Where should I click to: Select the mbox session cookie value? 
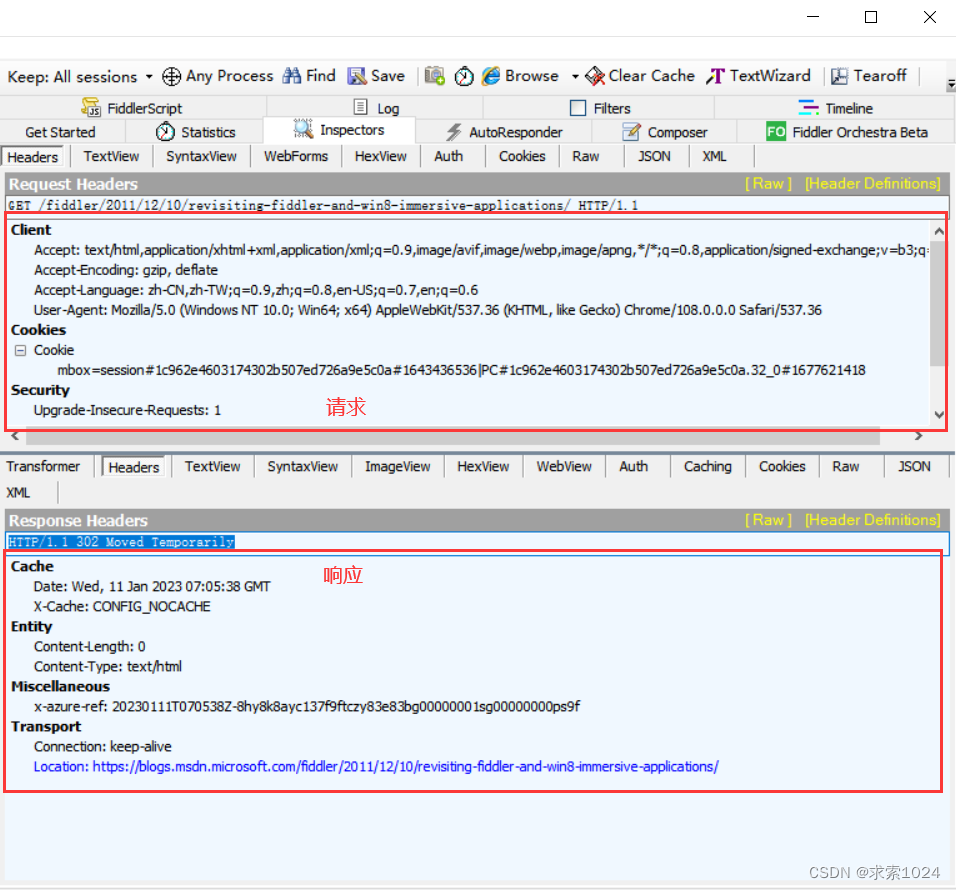pyautogui.click(x=462, y=371)
